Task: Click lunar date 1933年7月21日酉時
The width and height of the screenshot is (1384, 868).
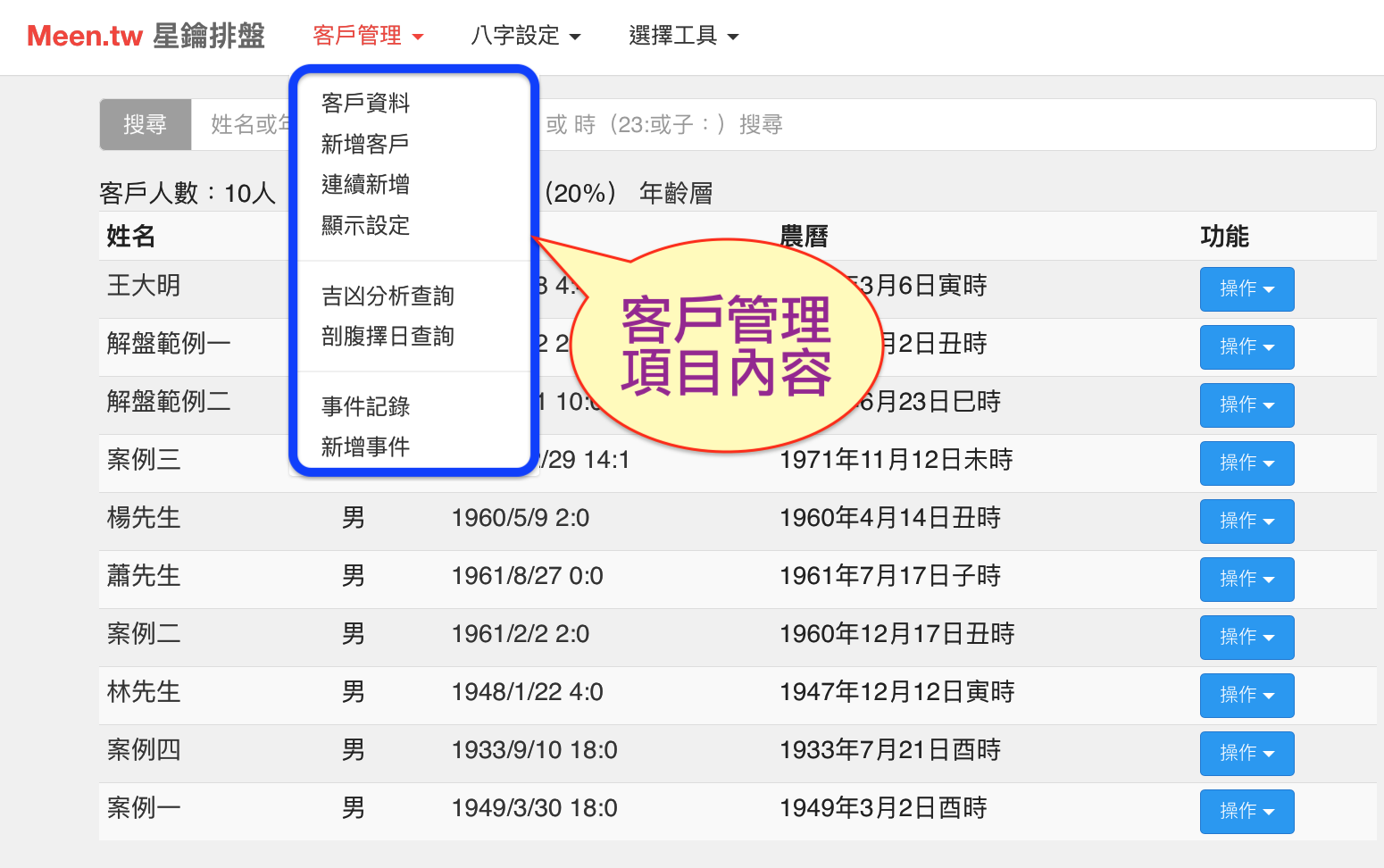Action: coord(890,750)
